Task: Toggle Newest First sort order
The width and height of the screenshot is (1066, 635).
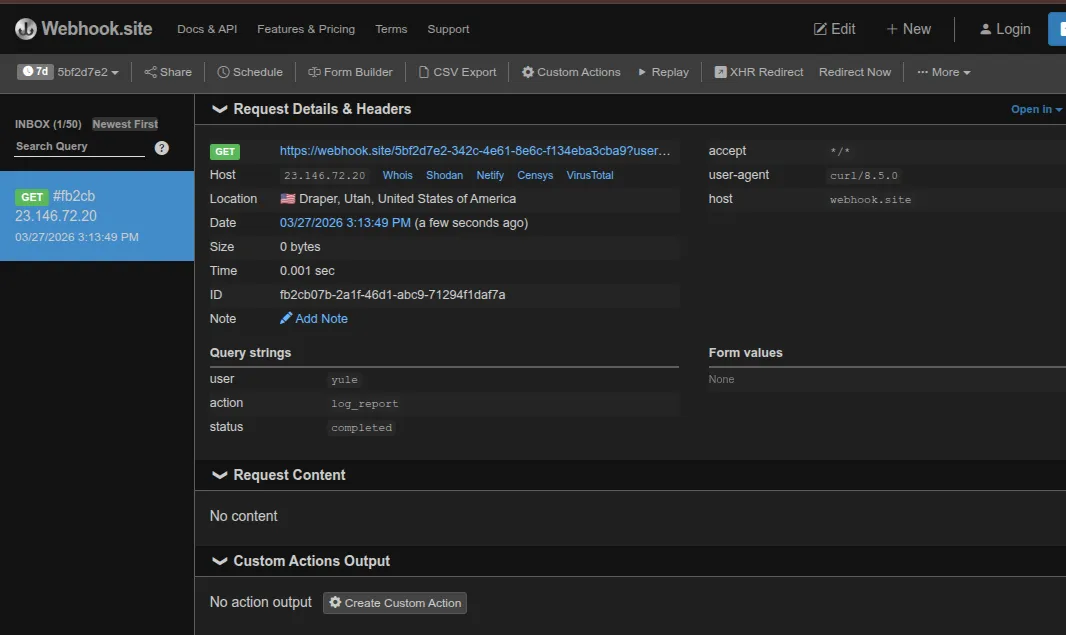Action: point(125,124)
